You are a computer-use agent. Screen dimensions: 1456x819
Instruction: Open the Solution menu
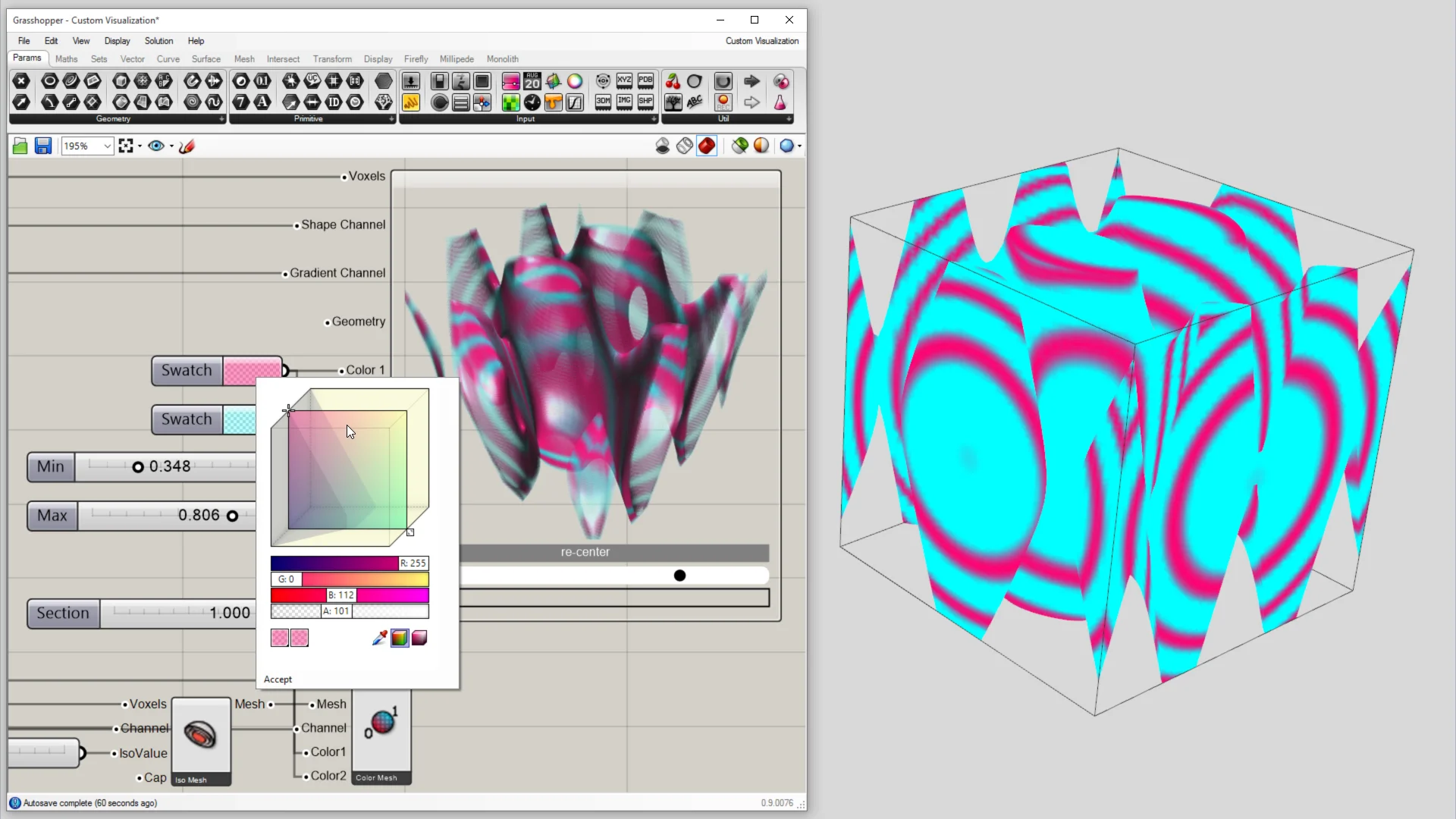tap(158, 41)
